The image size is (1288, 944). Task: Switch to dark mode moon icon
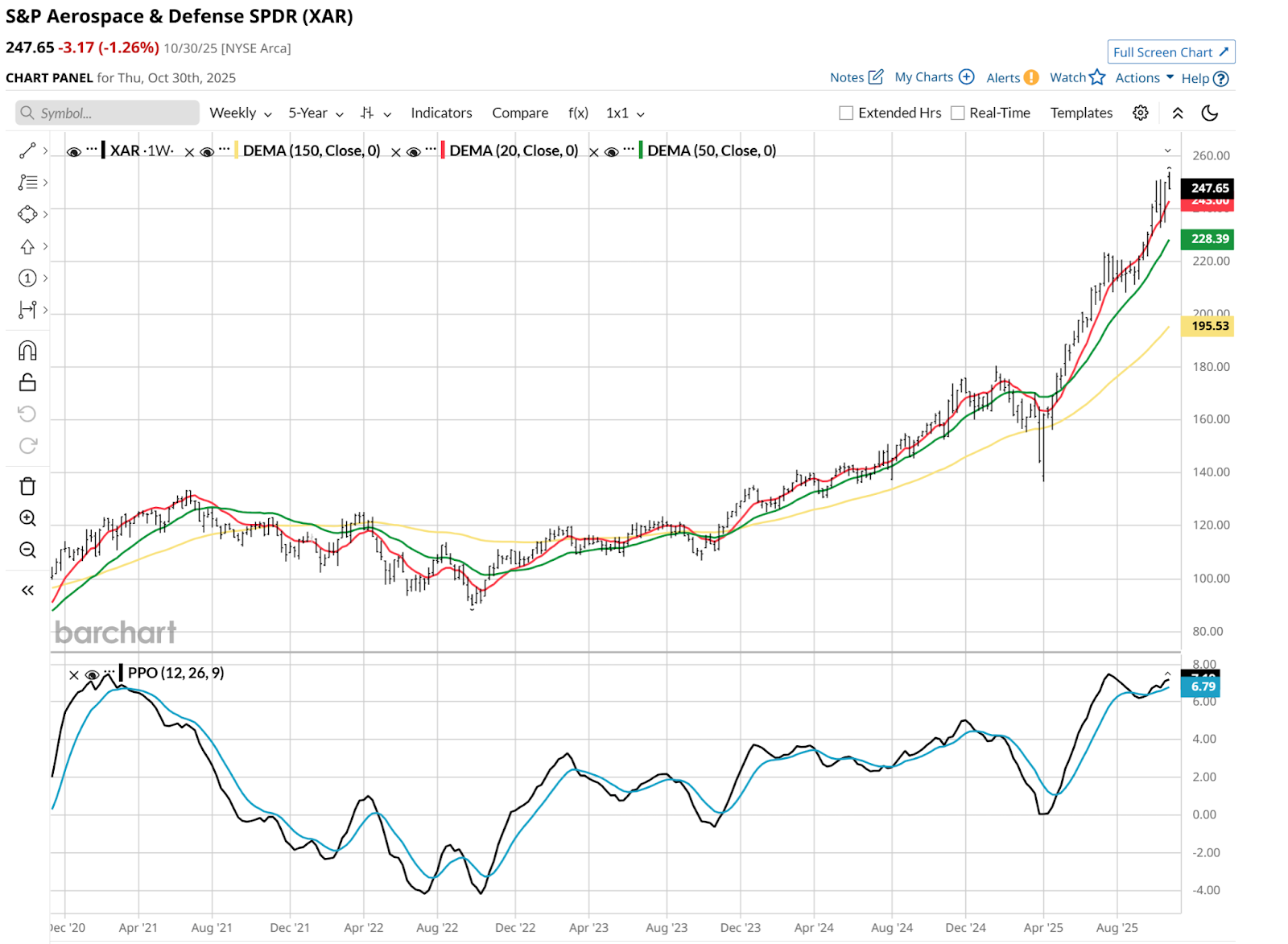click(x=1210, y=113)
